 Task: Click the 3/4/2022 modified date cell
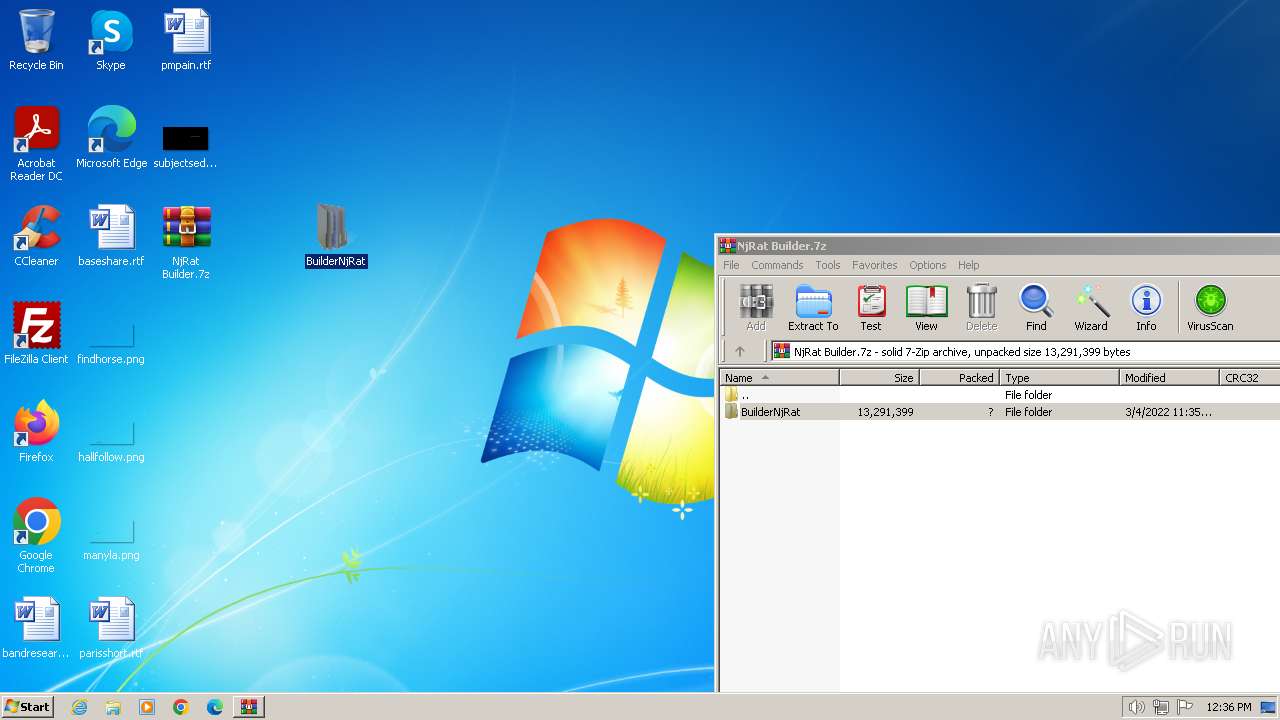pos(1168,411)
